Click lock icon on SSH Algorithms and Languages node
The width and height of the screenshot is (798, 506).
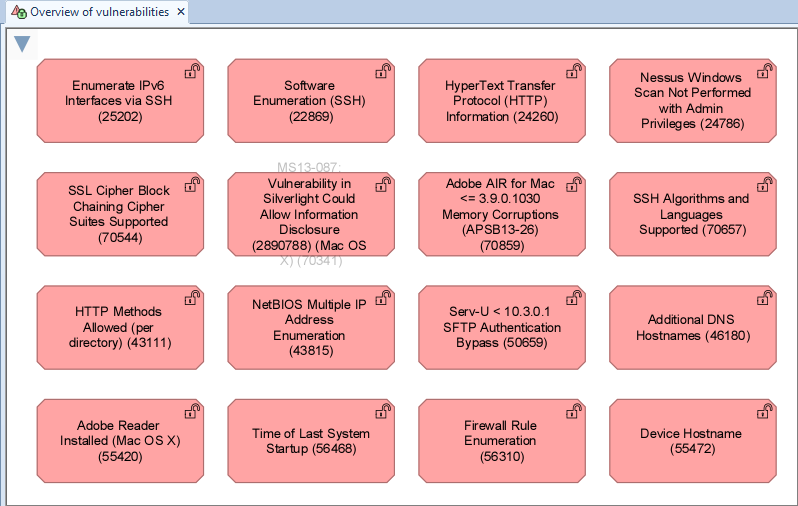coord(764,185)
